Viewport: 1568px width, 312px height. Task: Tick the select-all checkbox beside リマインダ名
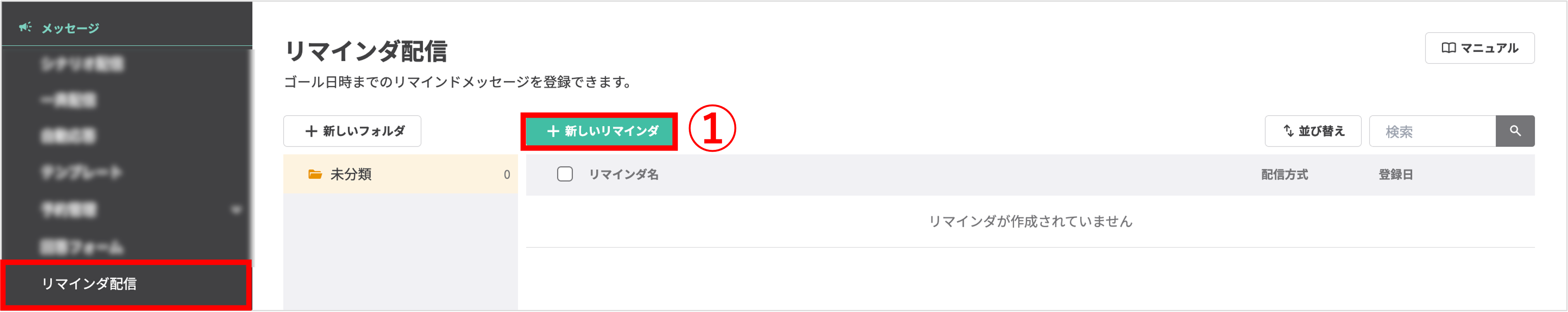[x=564, y=175]
